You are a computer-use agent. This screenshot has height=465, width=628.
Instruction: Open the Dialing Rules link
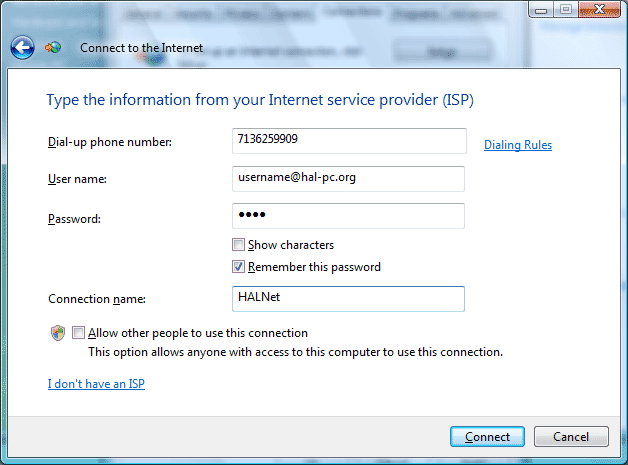click(517, 145)
